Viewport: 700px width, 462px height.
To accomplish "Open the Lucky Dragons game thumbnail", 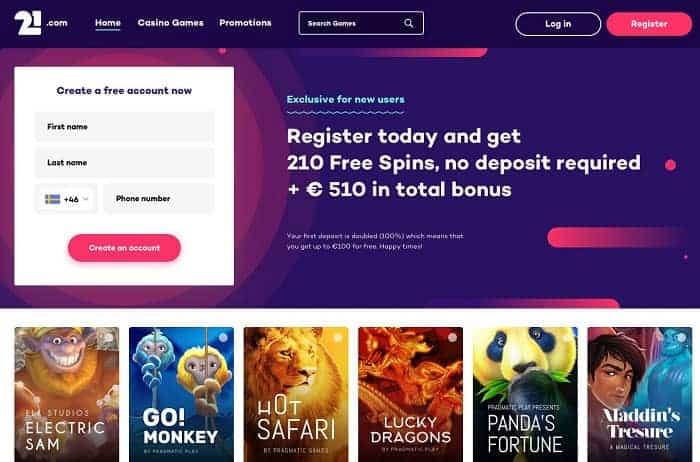I will 411,395.
